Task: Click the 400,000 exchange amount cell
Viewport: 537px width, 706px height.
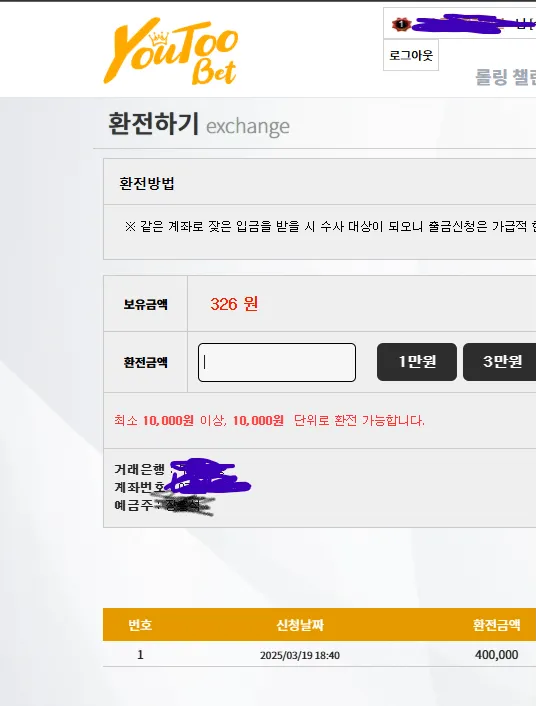Action: click(x=496, y=655)
